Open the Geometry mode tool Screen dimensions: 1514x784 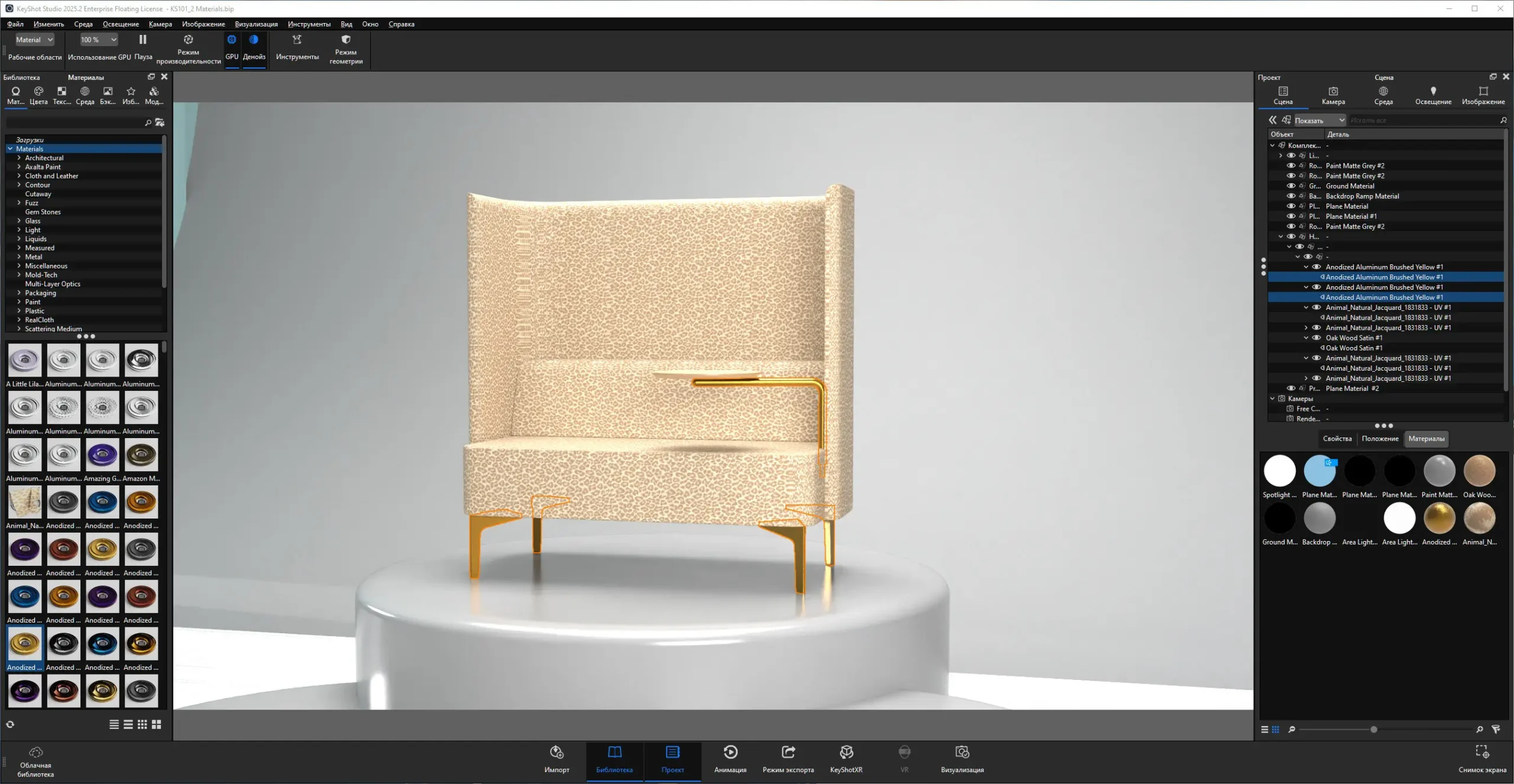point(346,40)
